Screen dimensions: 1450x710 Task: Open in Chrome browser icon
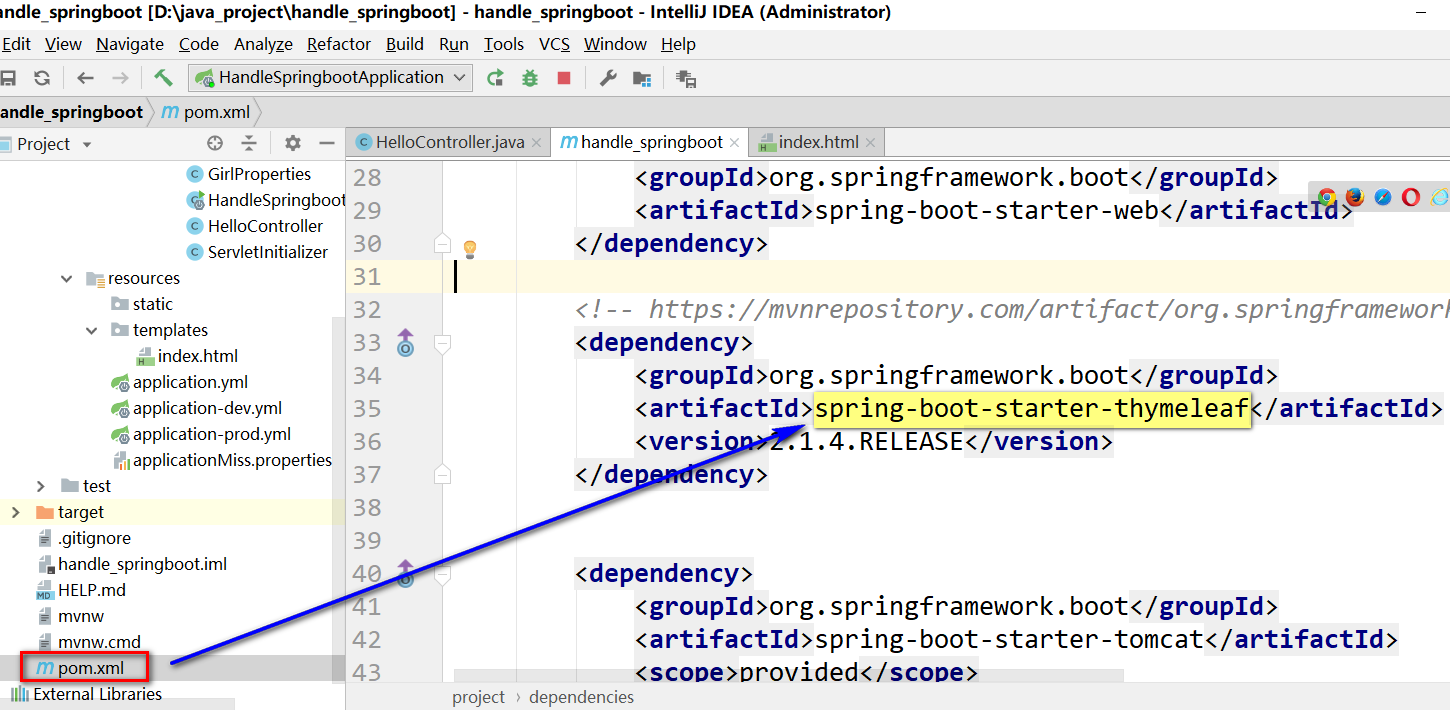click(1327, 197)
